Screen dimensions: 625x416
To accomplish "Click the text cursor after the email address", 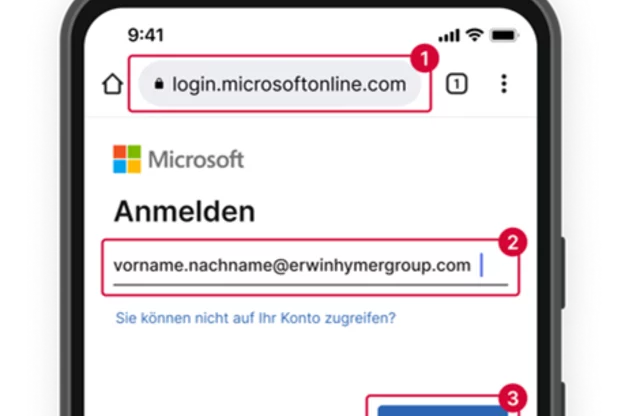I will (x=482, y=265).
